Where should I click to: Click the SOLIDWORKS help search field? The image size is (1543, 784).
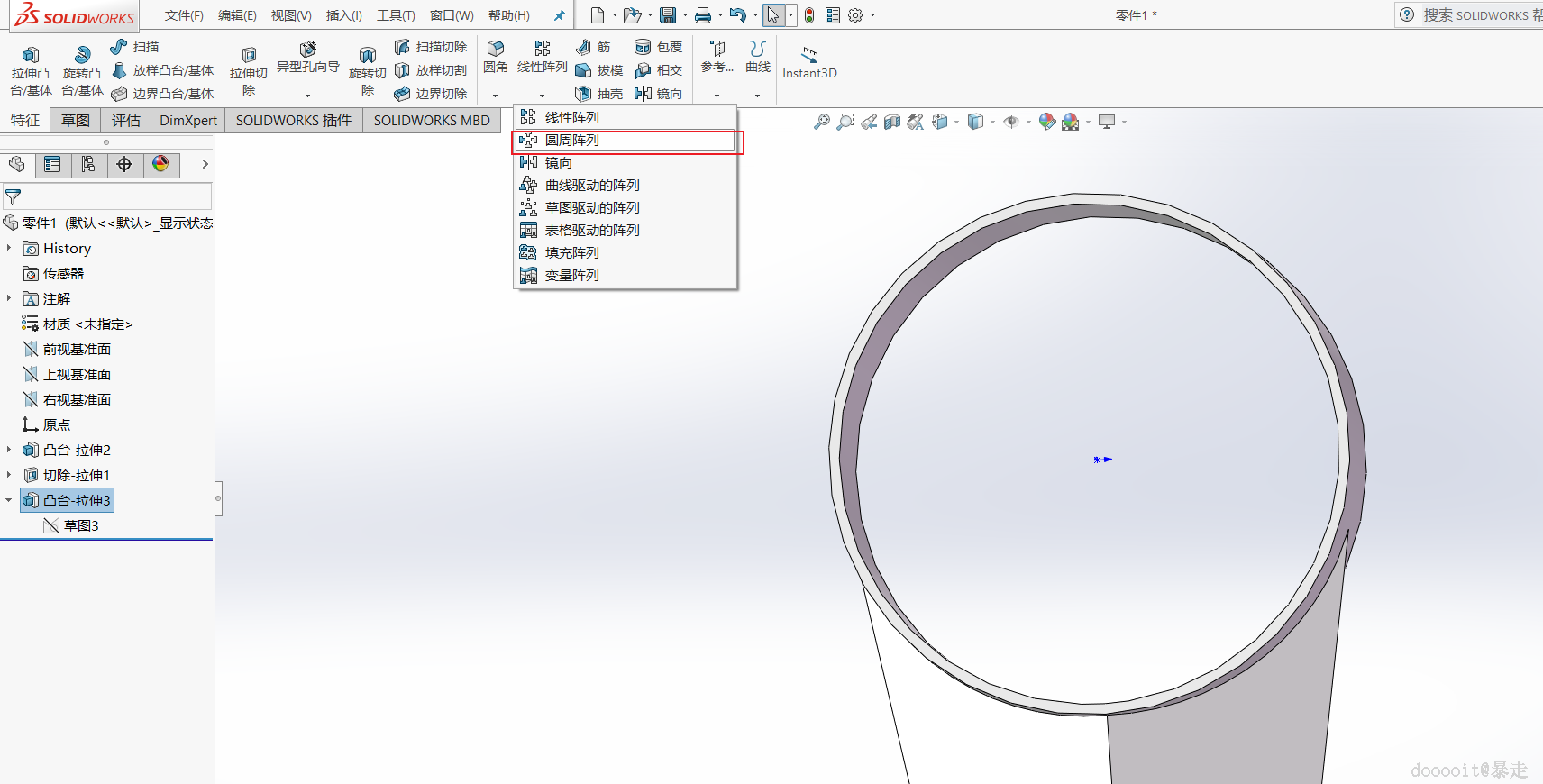click(1478, 15)
